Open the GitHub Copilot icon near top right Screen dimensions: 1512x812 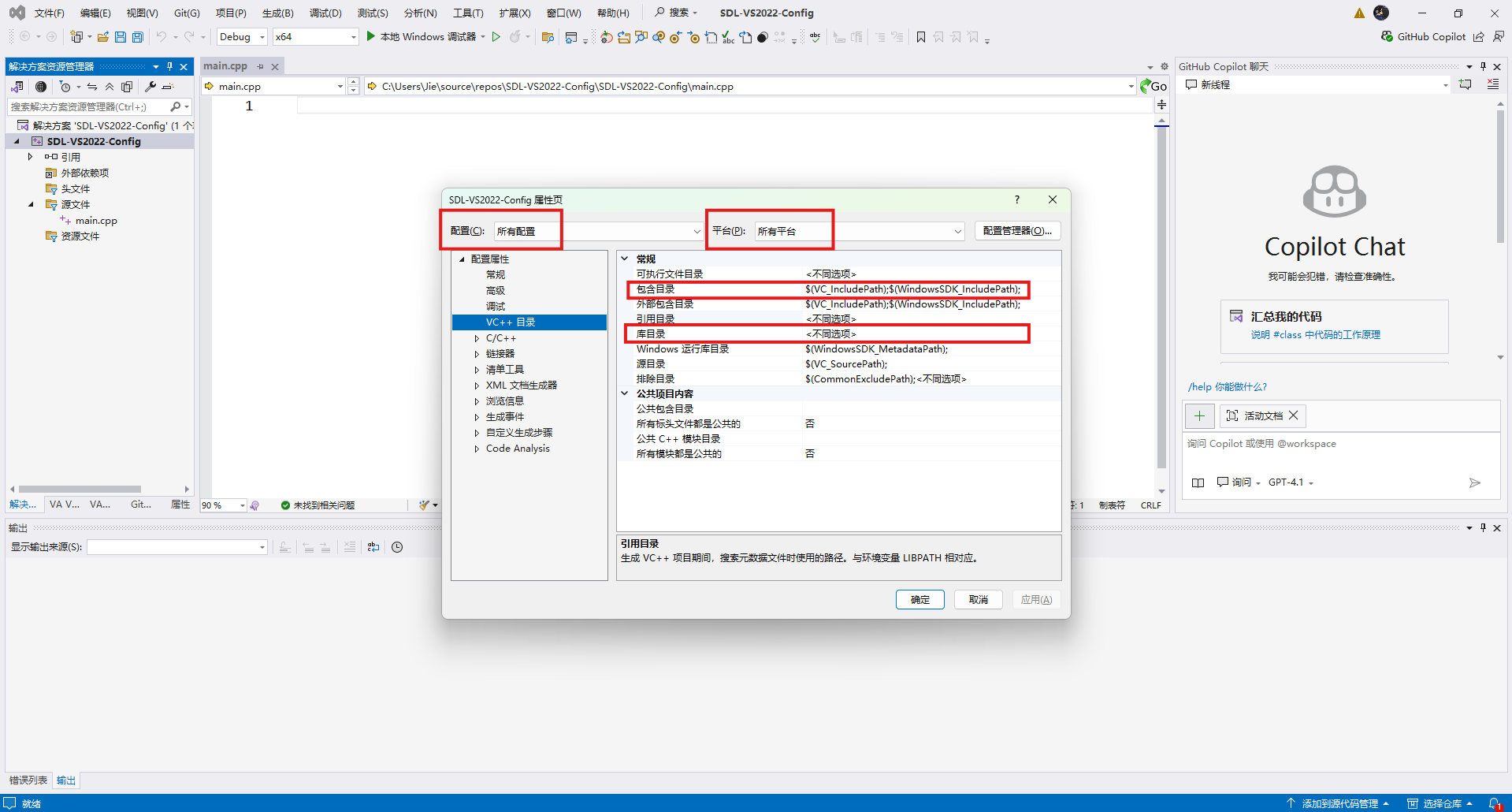click(x=1386, y=36)
